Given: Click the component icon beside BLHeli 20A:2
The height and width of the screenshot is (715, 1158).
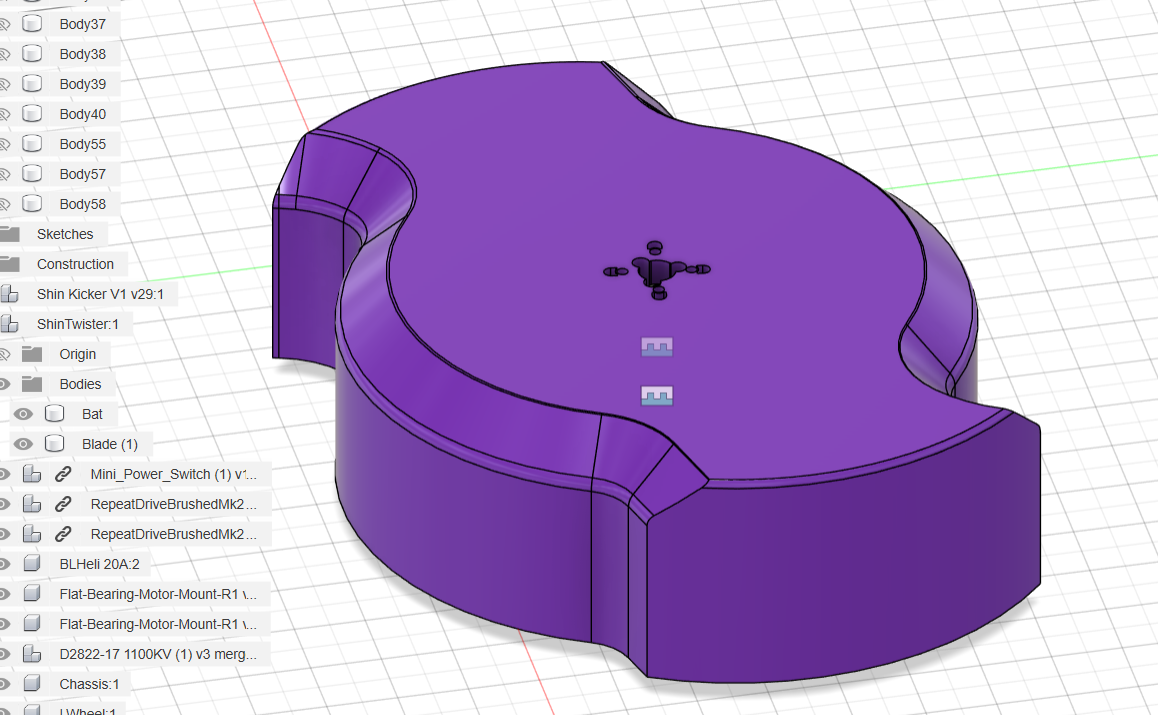Looking at the screenshot, I should pyautogui.click(x=32, y=564).
